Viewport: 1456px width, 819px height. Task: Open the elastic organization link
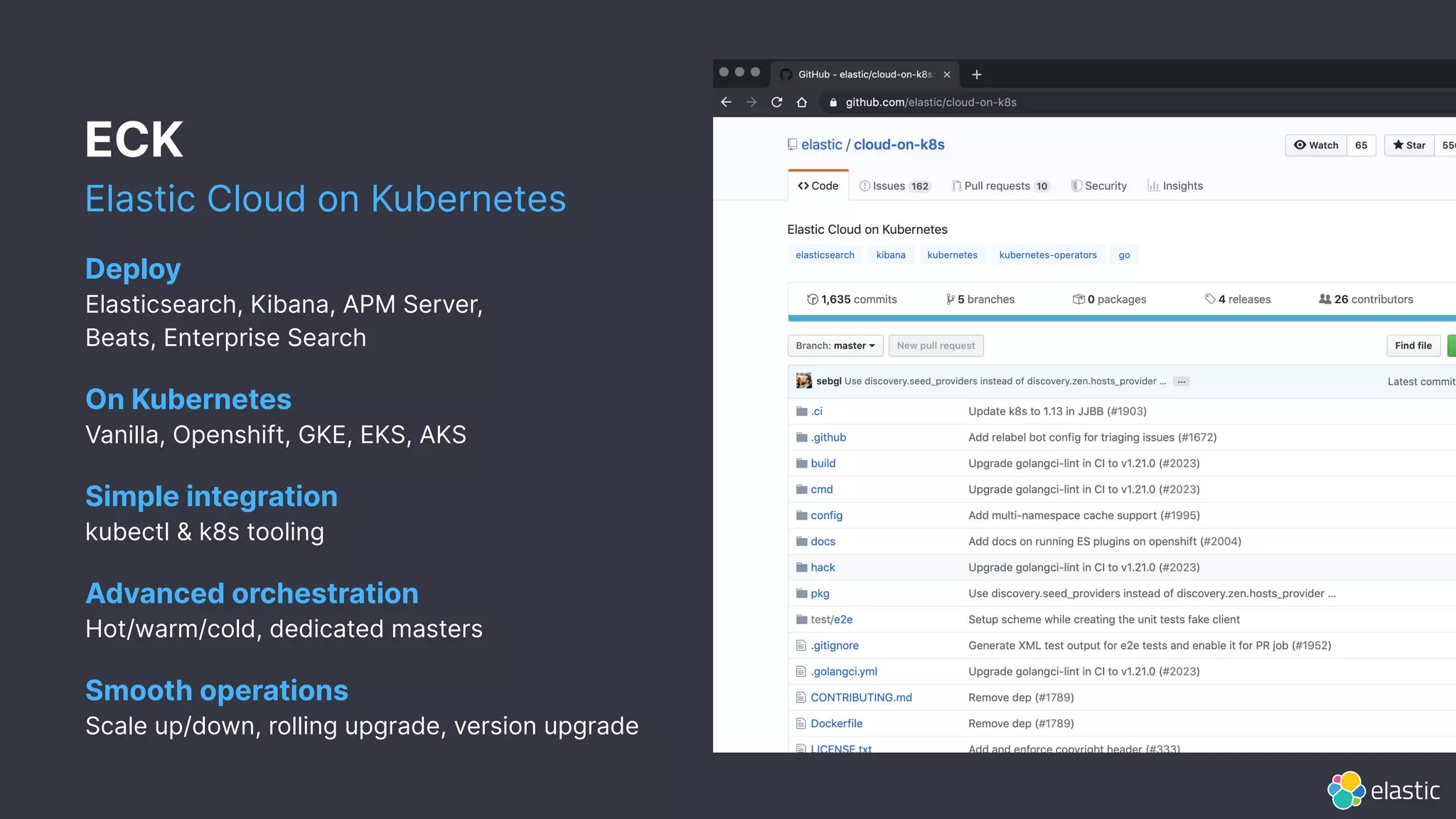[x=821, y=144]
